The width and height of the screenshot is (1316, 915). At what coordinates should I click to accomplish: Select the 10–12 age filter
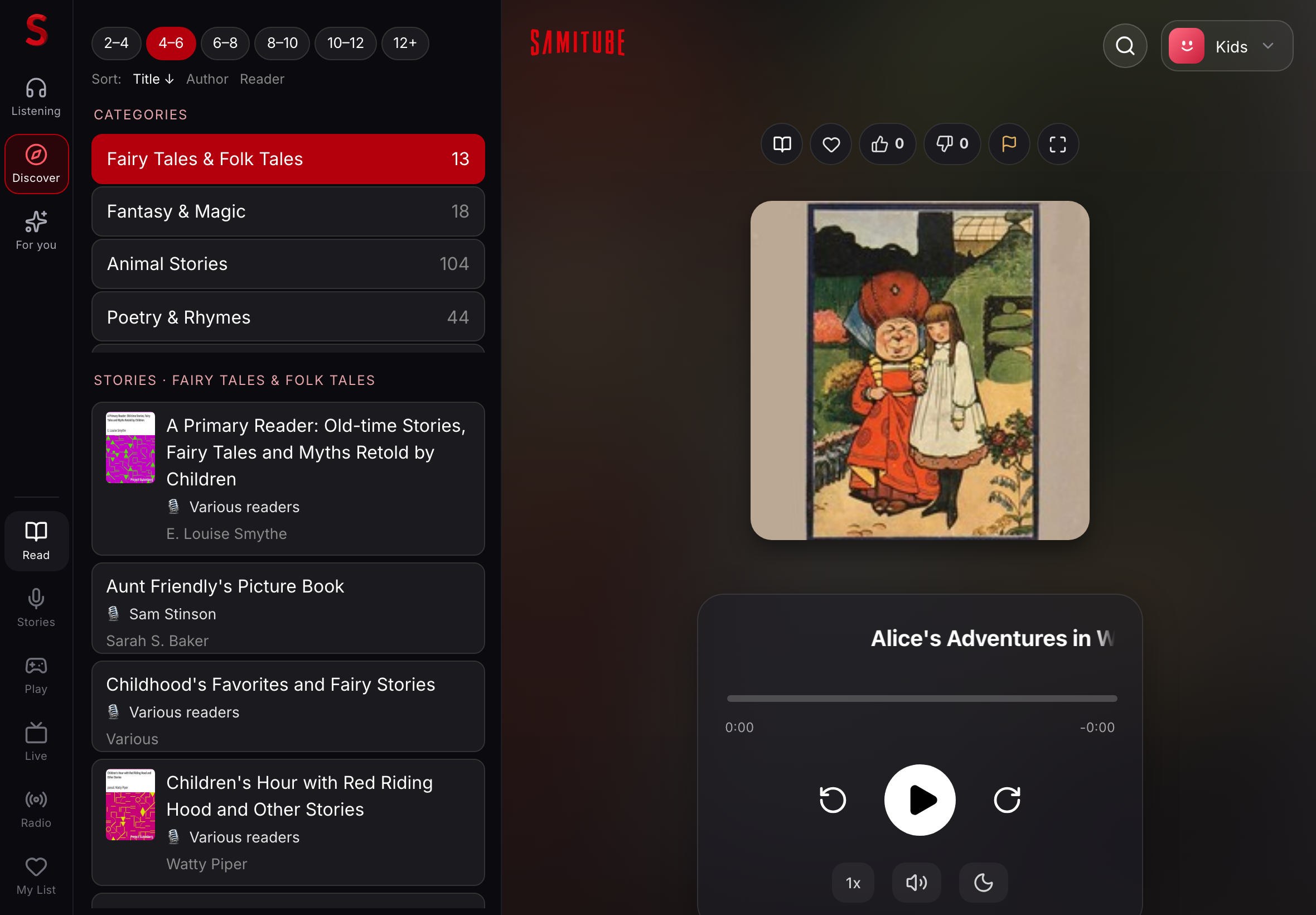pyautogui.click(x=346, y=44)
